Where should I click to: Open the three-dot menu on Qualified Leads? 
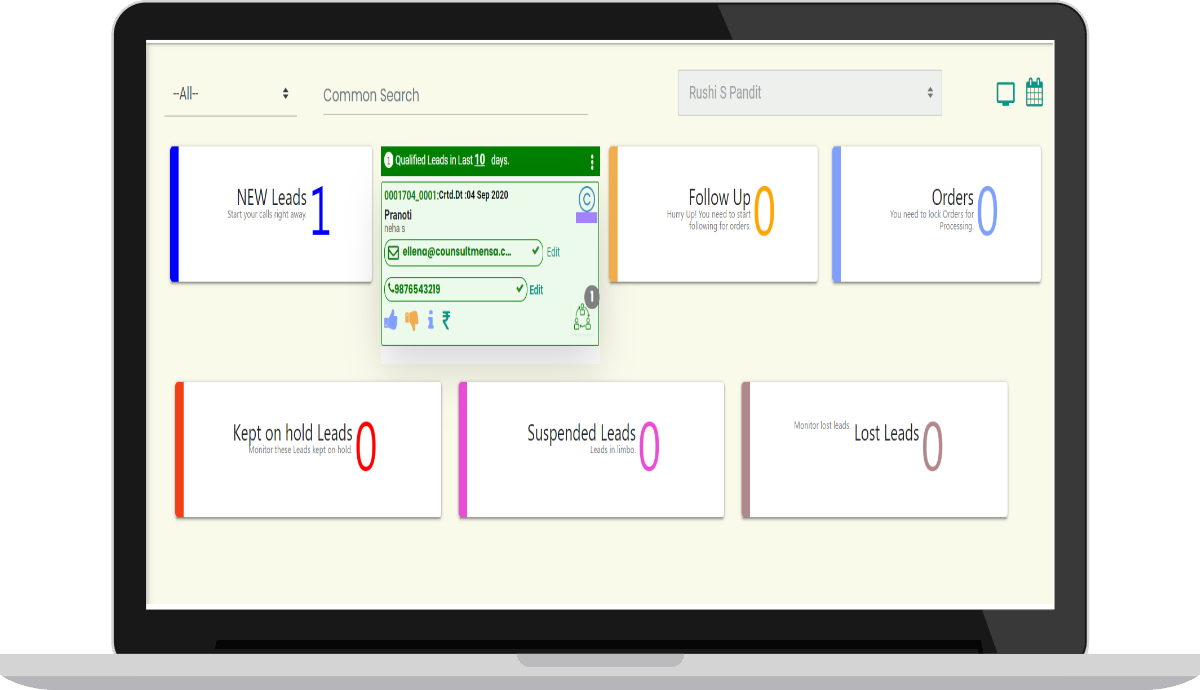tap(592, 161)
